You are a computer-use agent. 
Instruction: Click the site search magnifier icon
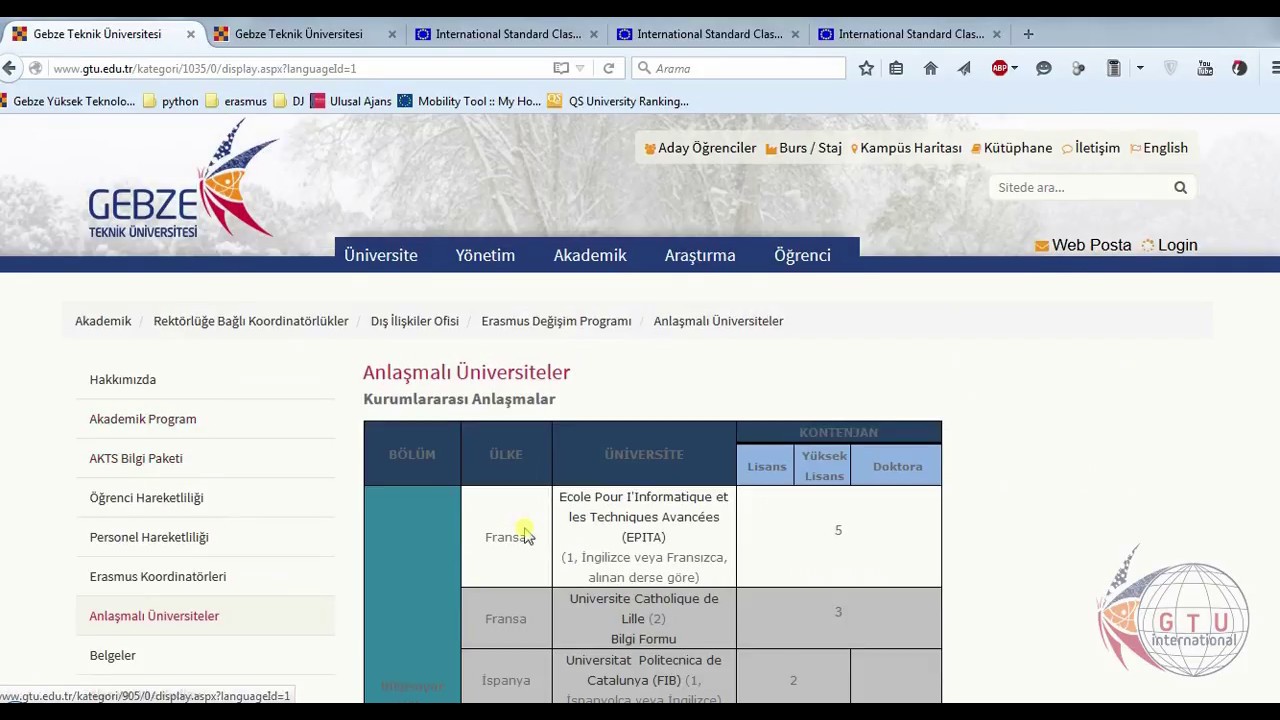[x=1180, y=187]
